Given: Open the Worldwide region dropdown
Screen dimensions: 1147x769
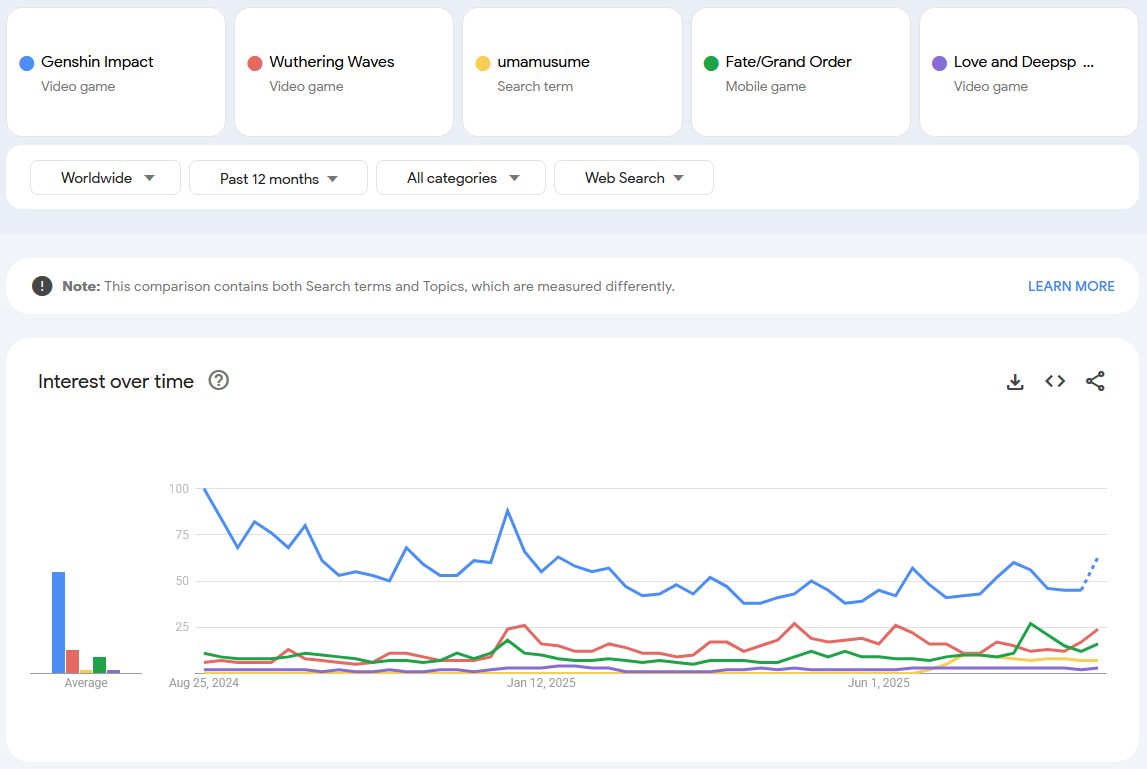Looking at the screenshot, I should click(x=105, y=178).
